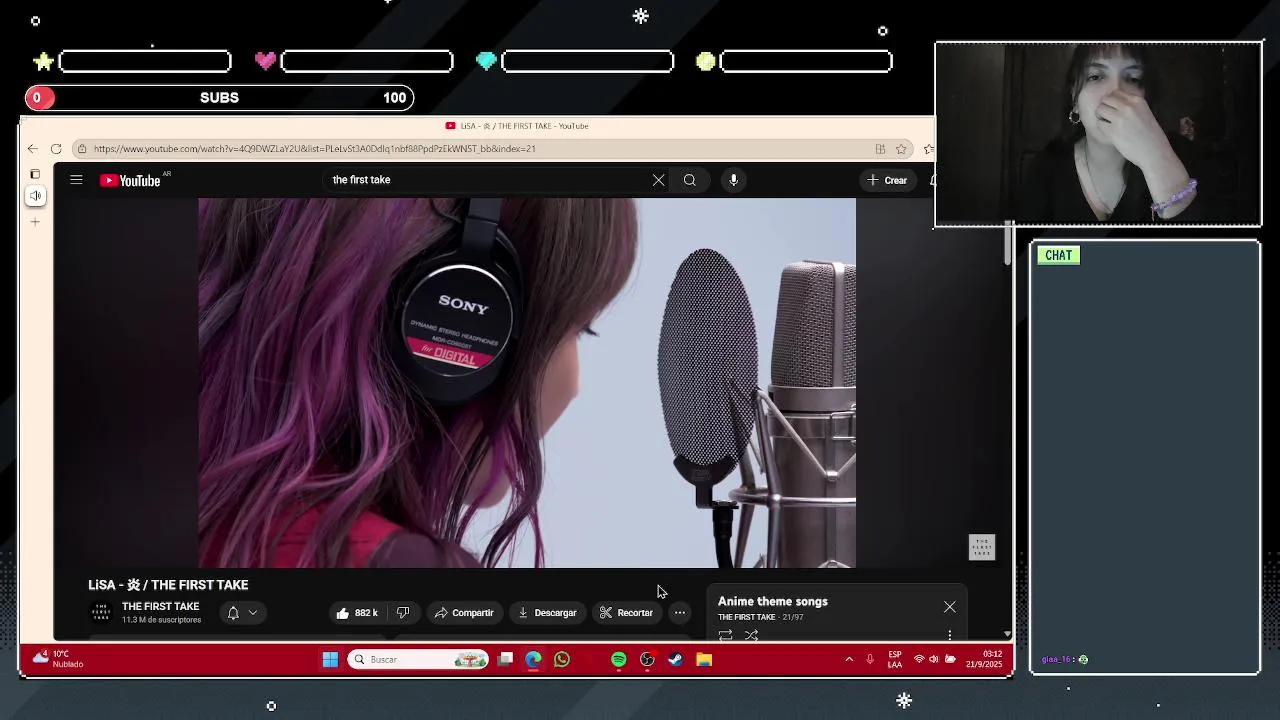Open the tab actions icon in browser sidebar
1280x720 pixels.
[x=35, y=174]
